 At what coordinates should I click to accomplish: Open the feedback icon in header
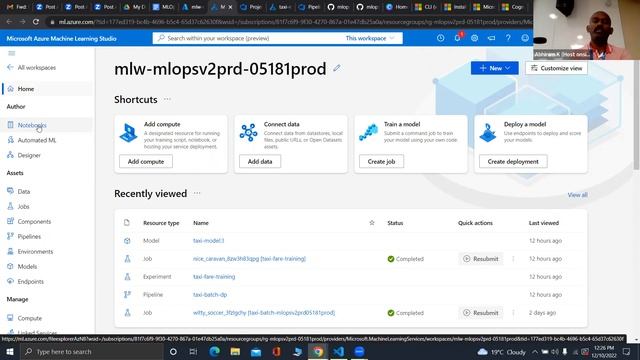(x=491, y=38)
